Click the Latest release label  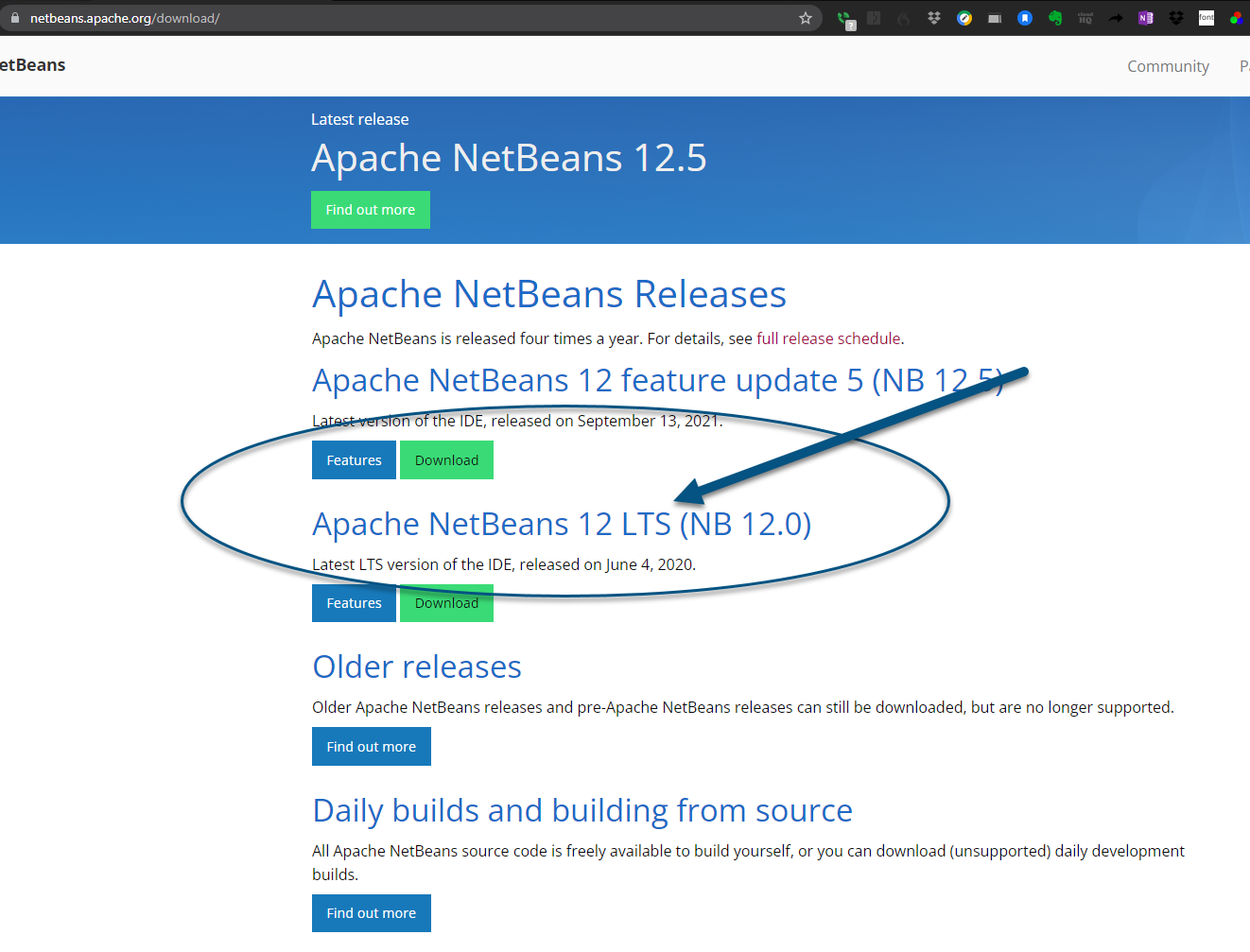coord(360,119)
